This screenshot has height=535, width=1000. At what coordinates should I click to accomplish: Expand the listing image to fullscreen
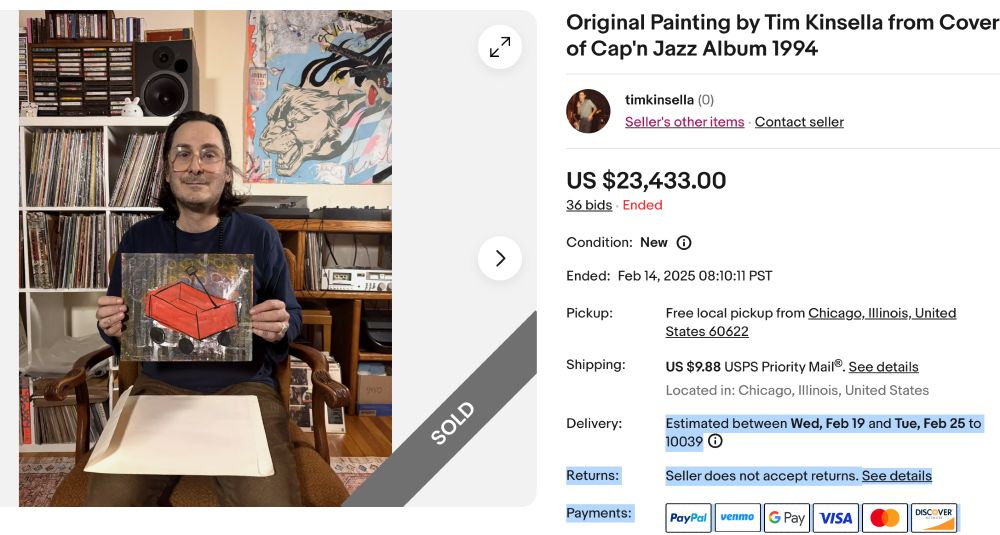pos(500,46)
